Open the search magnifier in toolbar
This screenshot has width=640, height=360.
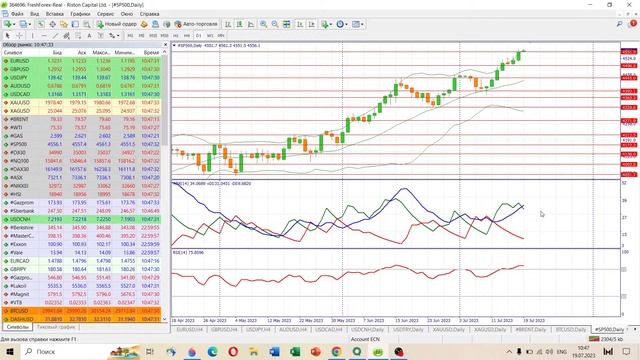pyautogui.click(x=620, y=24)
